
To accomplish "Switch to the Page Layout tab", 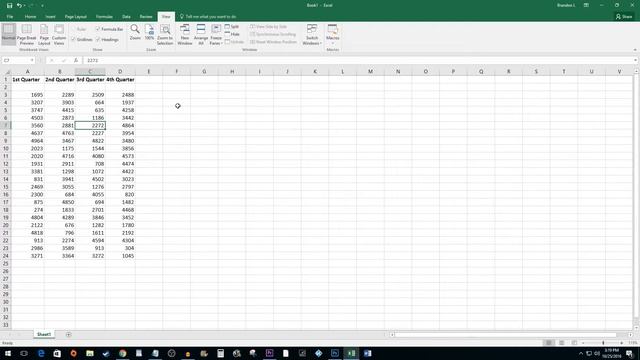I will click(76, 17).
